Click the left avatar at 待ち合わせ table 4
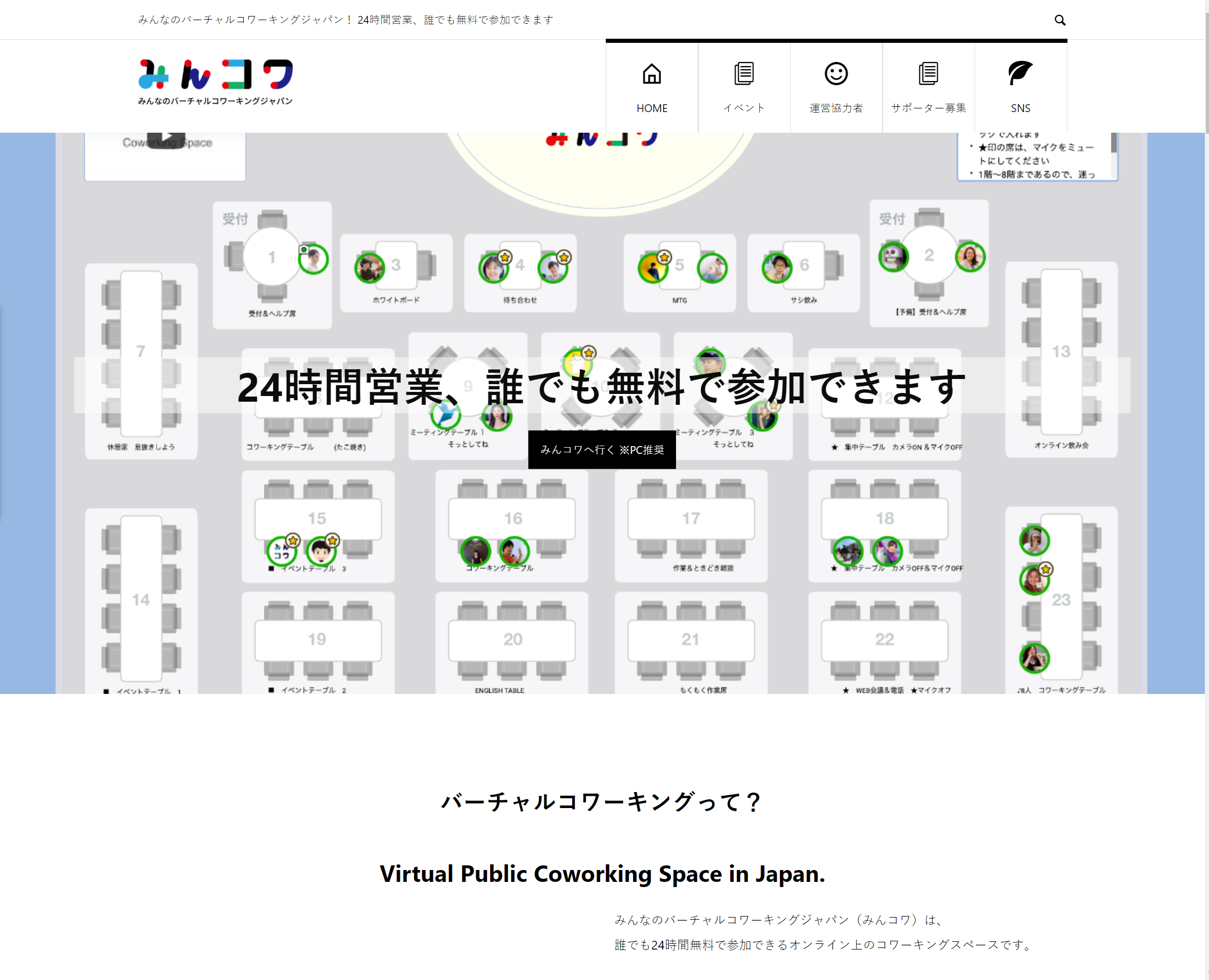 (494, 268)
